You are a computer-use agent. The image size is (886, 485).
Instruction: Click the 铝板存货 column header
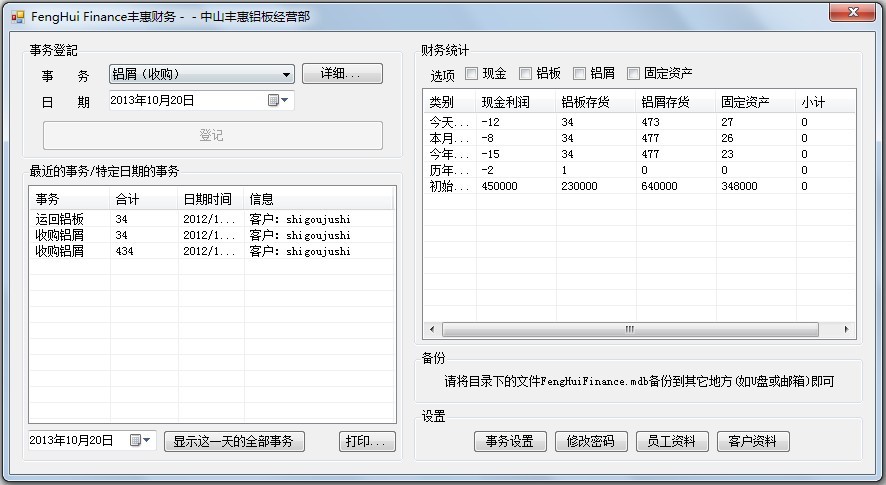coord(596,102)
